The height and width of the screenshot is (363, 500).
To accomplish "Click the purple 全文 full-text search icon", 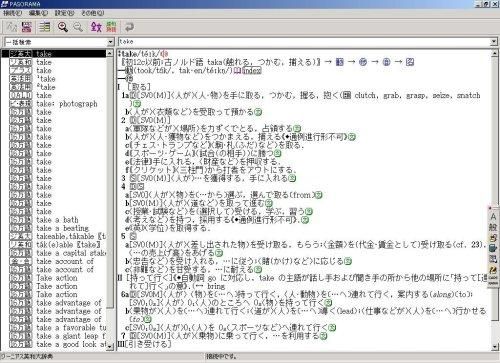I will point(96,27).
